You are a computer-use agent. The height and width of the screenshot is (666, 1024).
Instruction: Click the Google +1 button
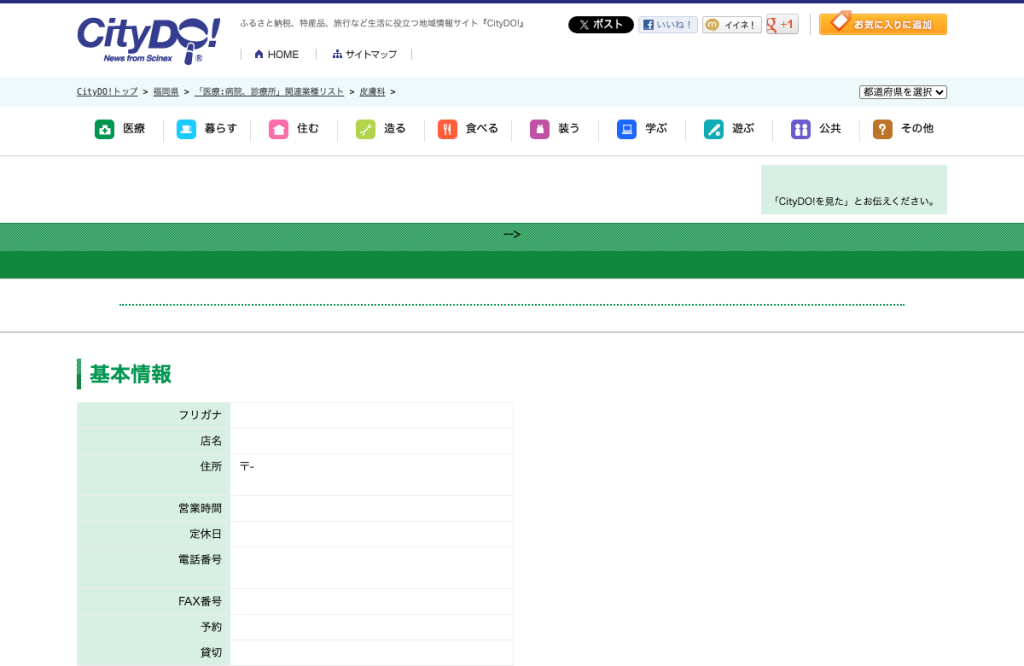(x=782, y=25)
